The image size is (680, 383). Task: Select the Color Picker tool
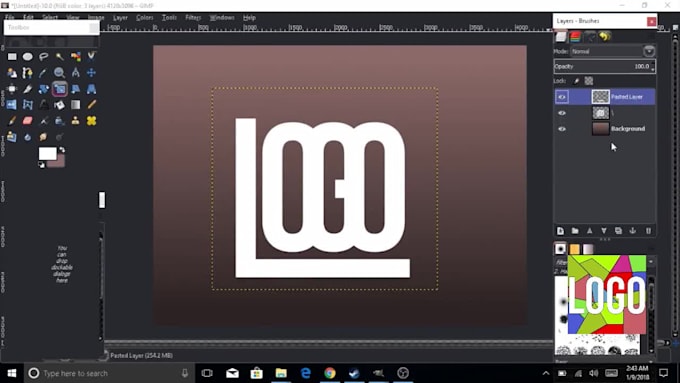(x=43, y=72)
